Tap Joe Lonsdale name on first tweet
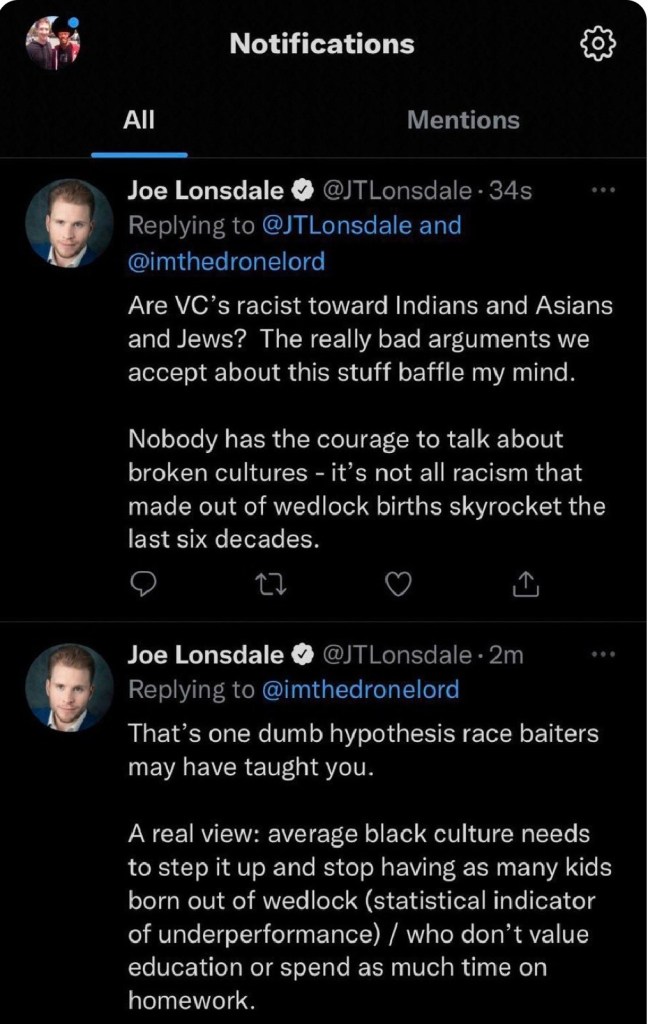The image size is (648, 1024). coord(206,190)
